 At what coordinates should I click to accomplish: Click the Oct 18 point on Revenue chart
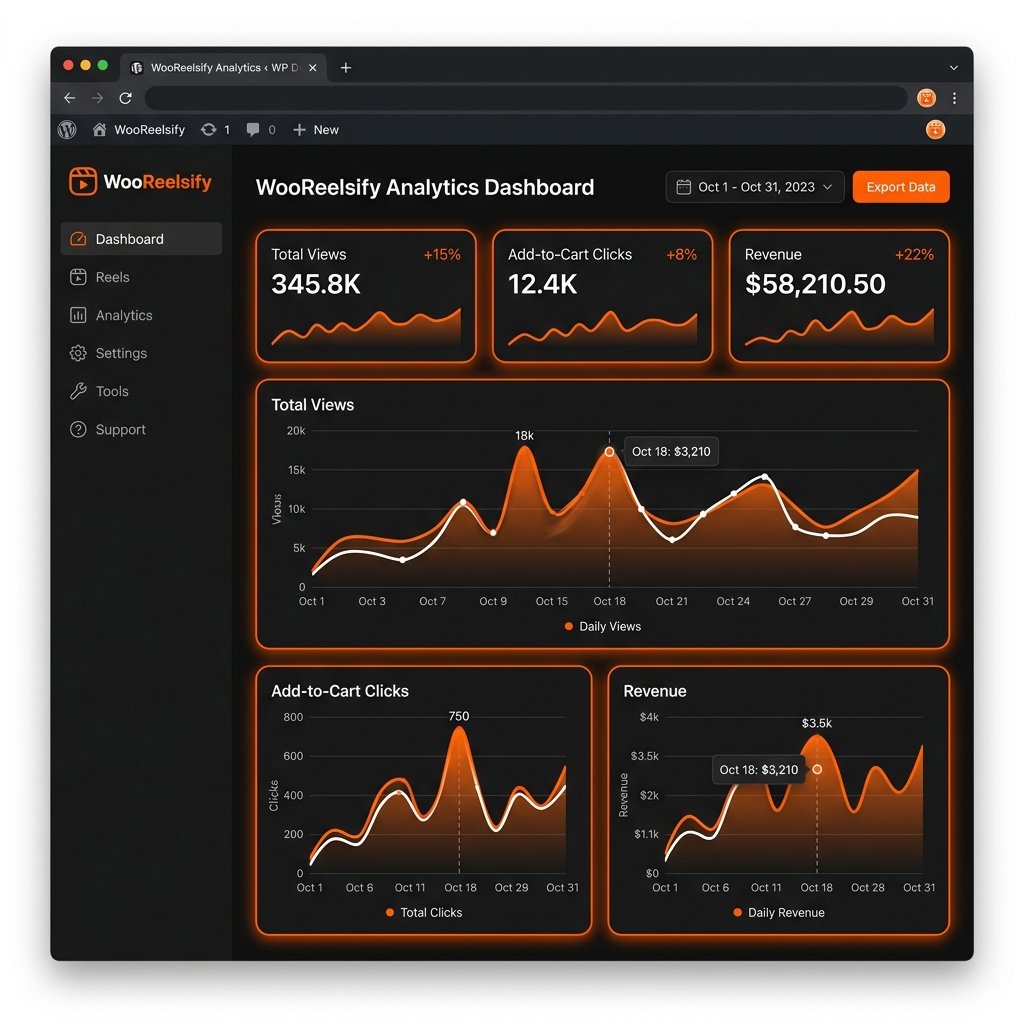pos(817,769)
